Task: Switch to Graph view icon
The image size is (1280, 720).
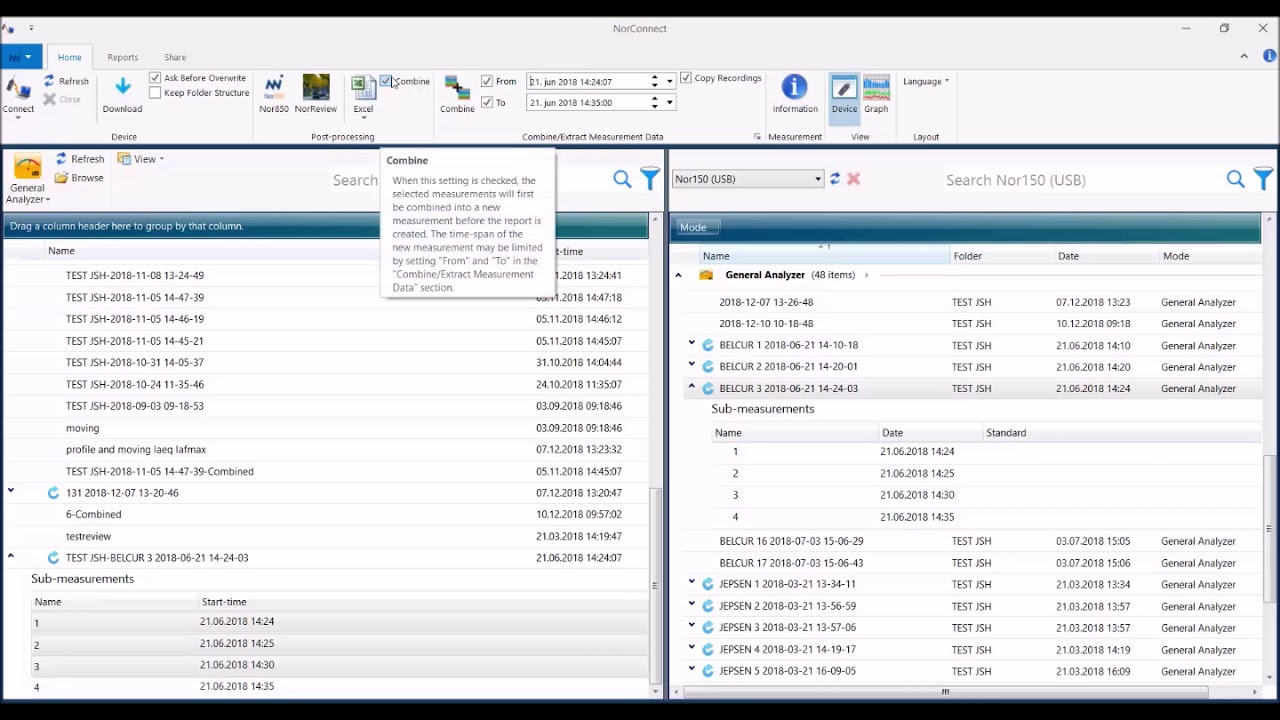Action: (x=876, y=88)
